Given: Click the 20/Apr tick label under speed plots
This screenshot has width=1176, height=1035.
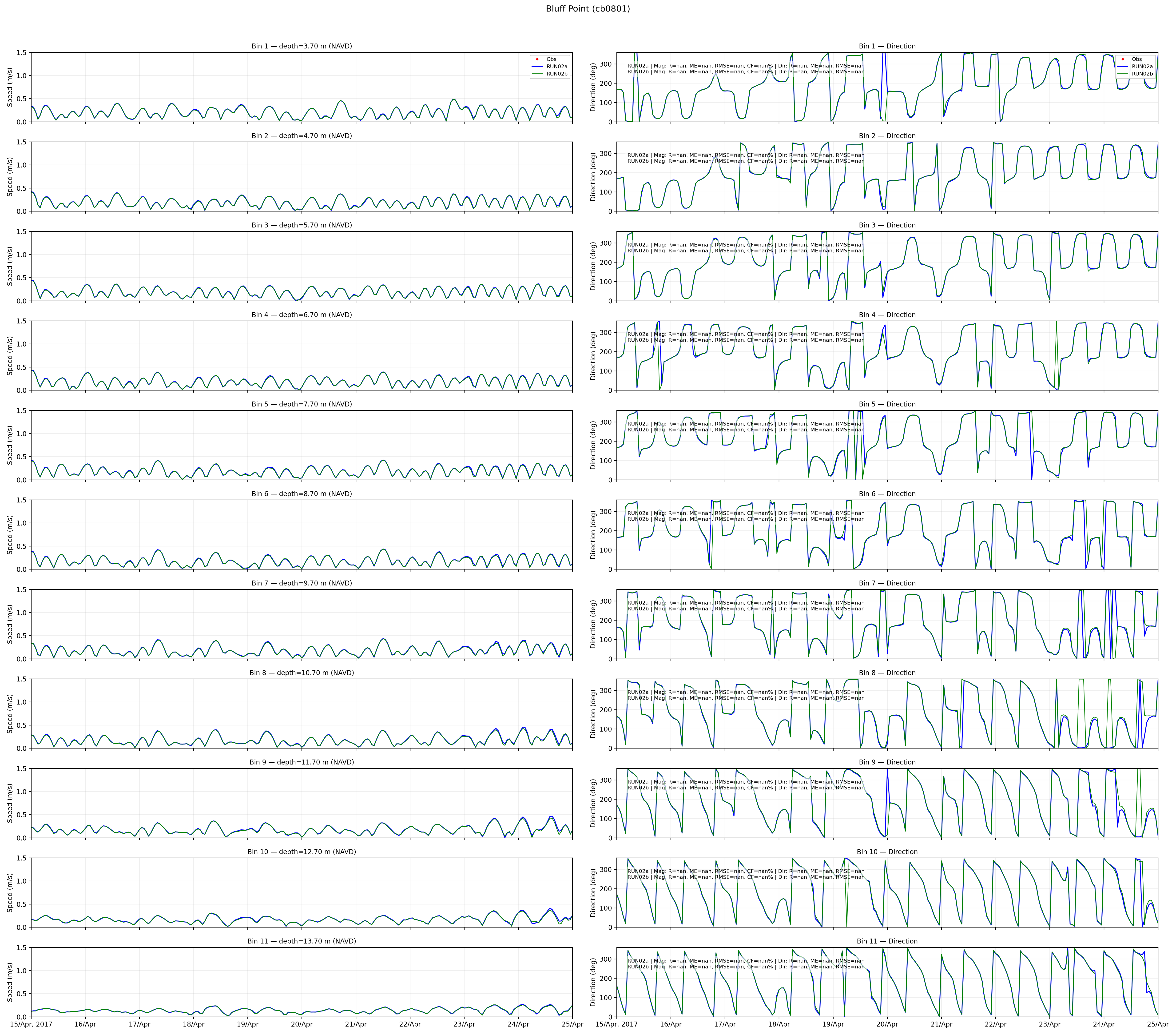Looking at the screenshot, I should pos(302,1024).
